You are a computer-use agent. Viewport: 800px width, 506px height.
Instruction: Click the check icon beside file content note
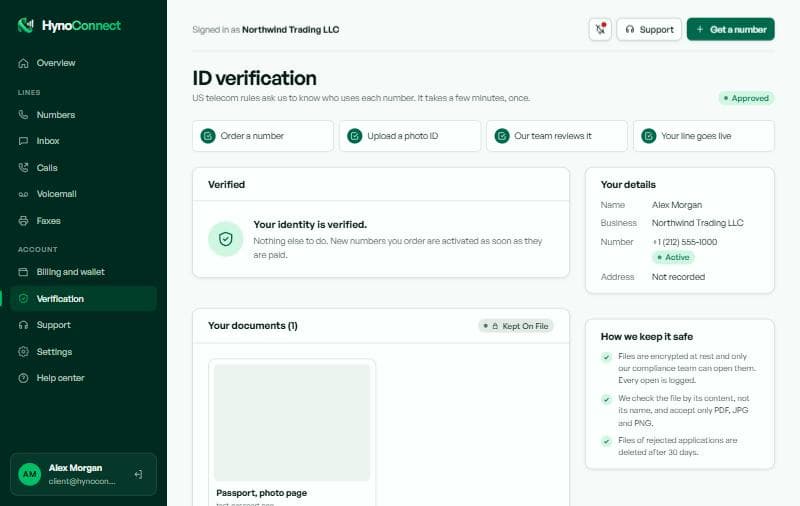[606, 399]
